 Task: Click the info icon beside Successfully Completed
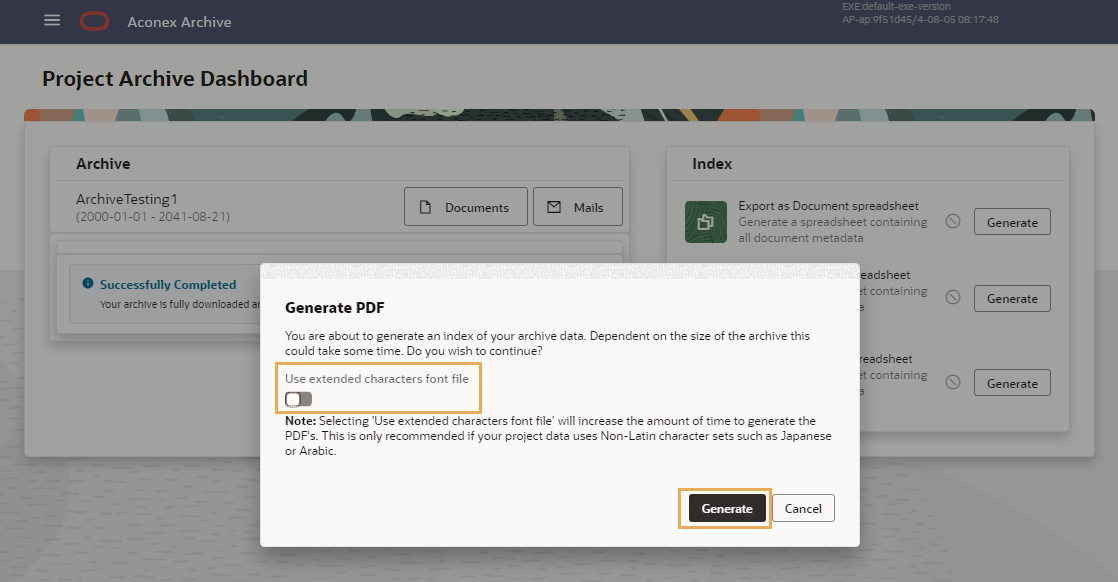point(88,283)
